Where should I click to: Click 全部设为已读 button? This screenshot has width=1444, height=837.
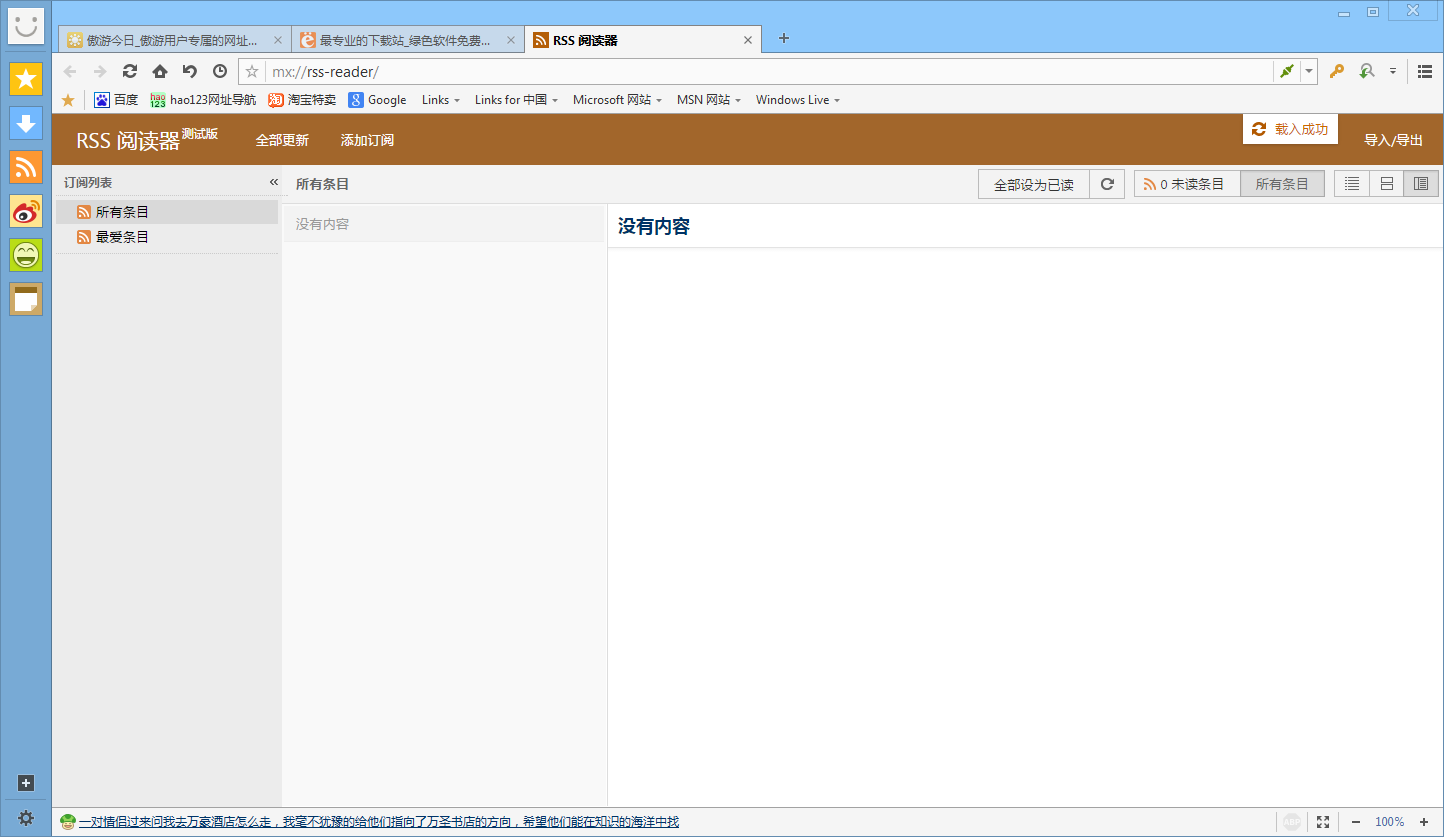(x=1033, y=184)
